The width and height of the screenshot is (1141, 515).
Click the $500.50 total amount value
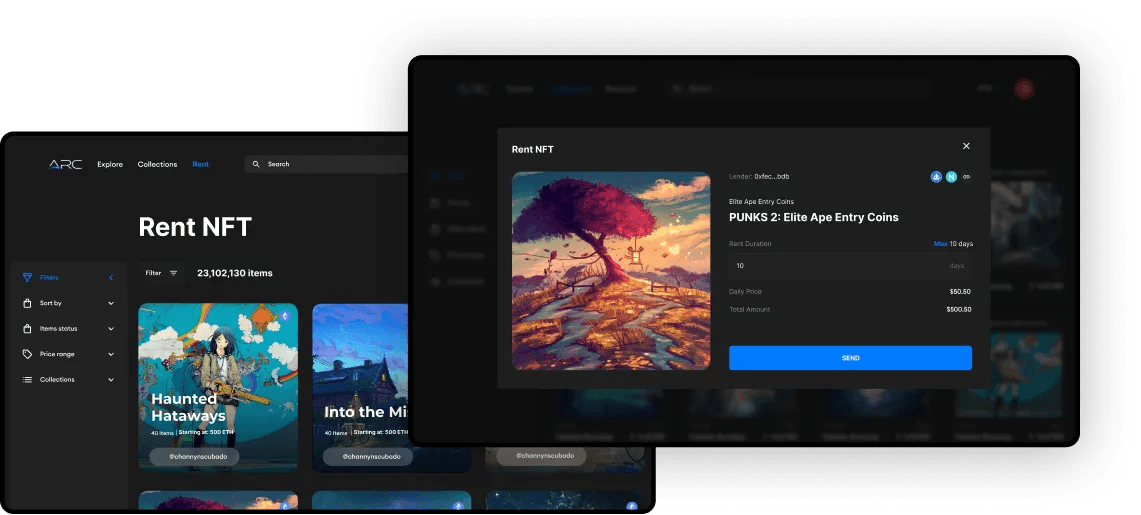[958, 310]
